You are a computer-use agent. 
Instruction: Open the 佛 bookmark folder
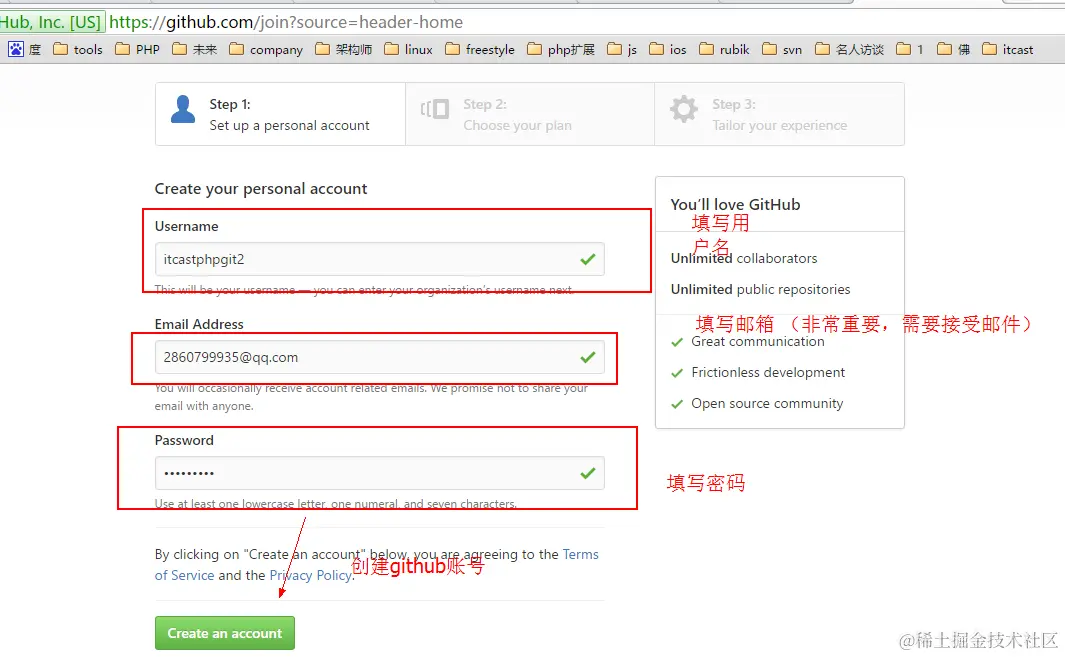(954, 50)
